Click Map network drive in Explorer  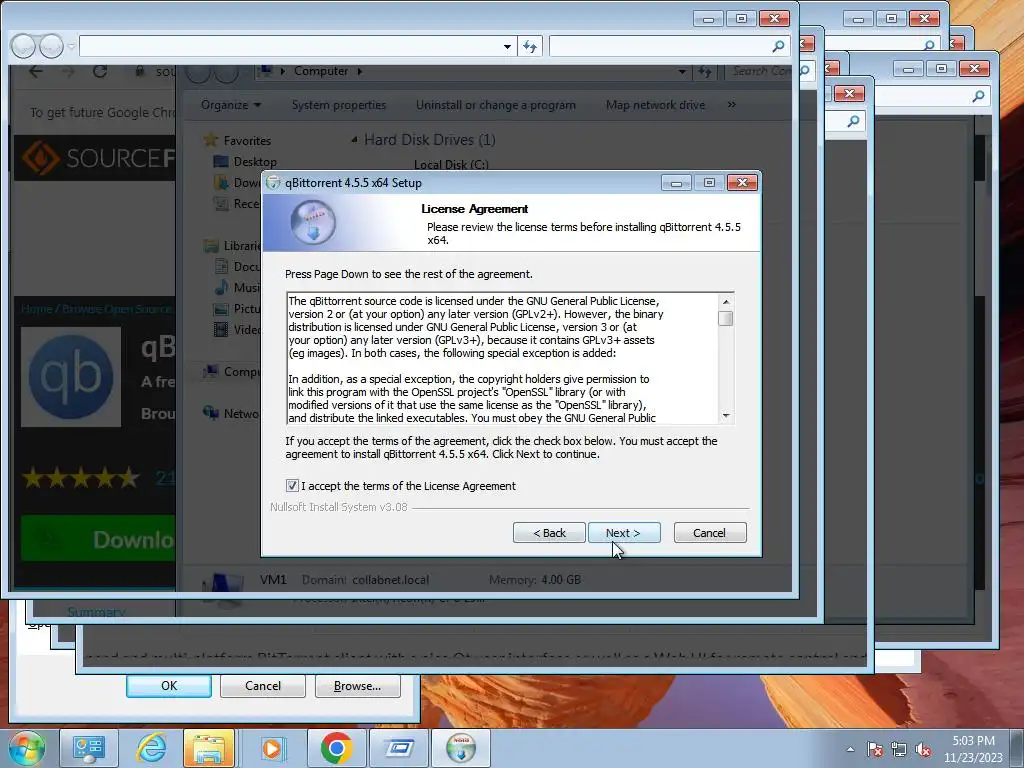pyautogui.click(x=655, y=105)
